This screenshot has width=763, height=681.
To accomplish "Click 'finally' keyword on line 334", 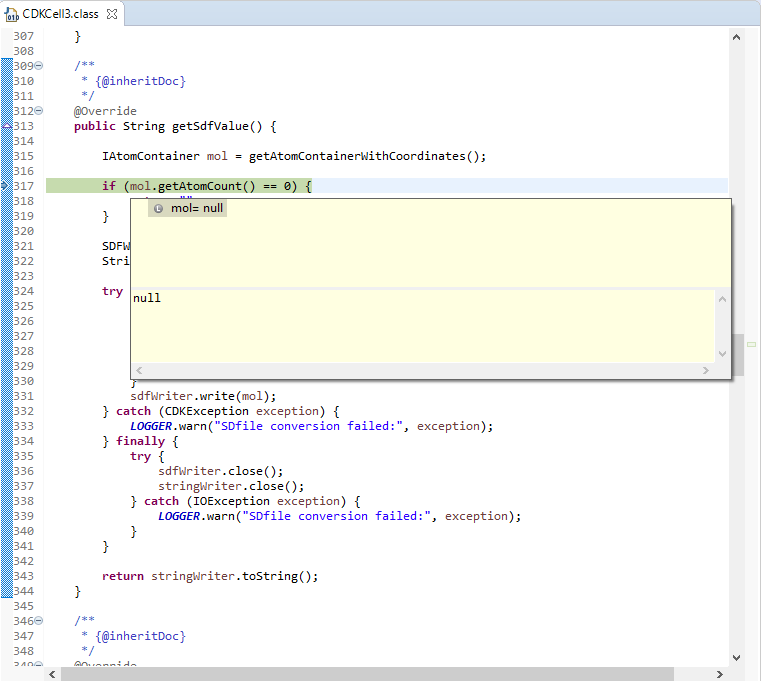I will click(140, 442).
